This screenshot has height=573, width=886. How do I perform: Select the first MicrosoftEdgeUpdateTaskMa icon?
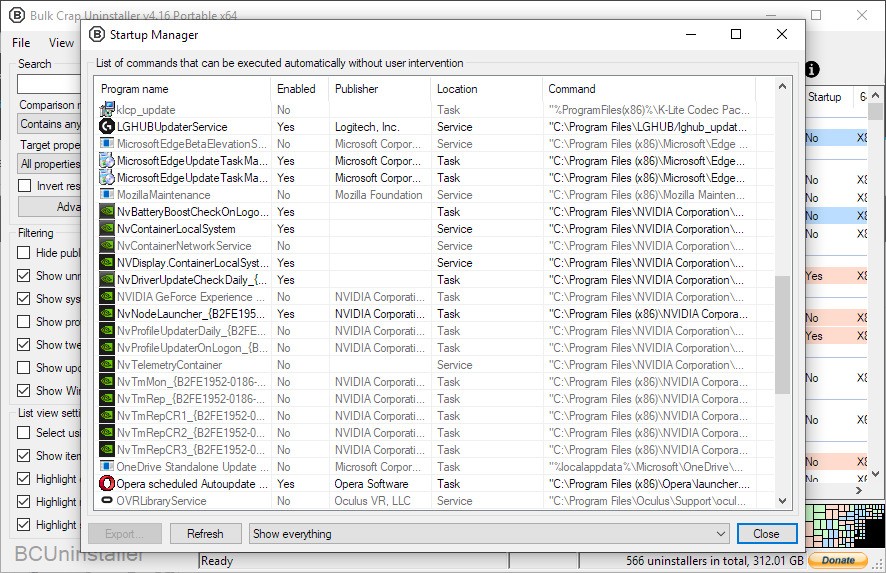coord(107,161)
